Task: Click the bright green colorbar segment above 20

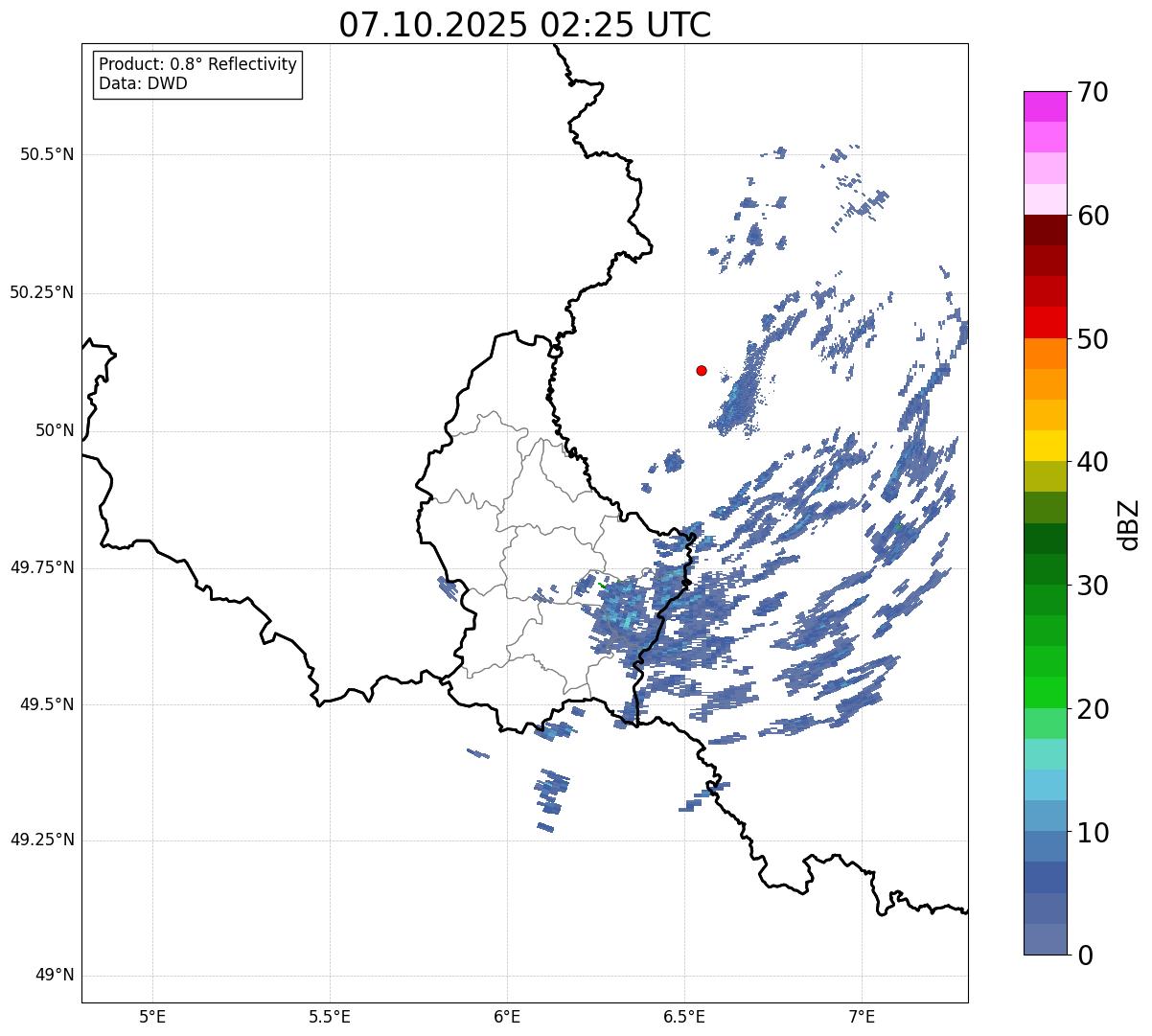Action: (1045, 693)
